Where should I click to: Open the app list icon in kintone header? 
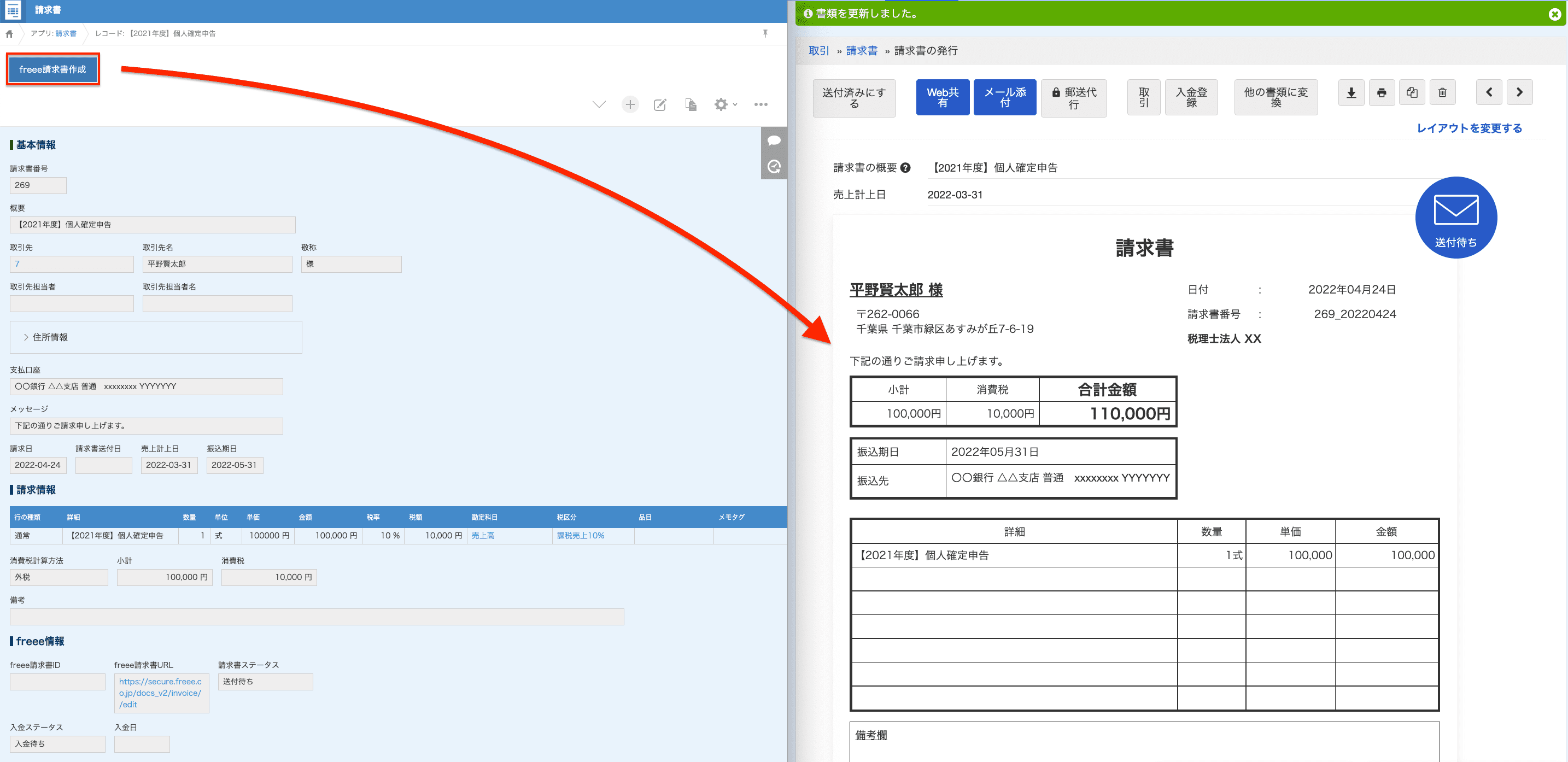(13, 10)
